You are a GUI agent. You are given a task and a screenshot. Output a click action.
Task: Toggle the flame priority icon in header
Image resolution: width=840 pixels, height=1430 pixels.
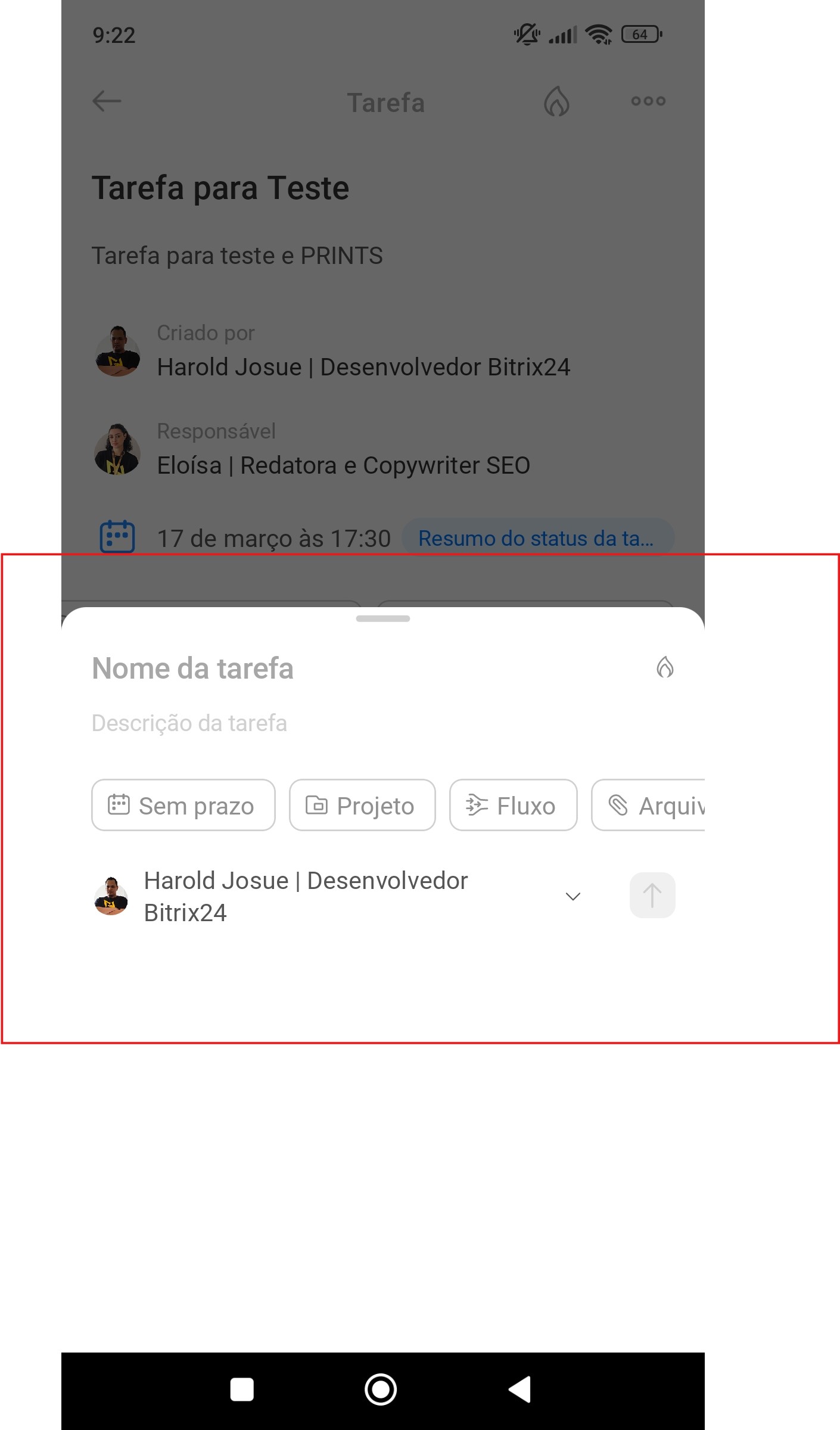click(556, 101)
